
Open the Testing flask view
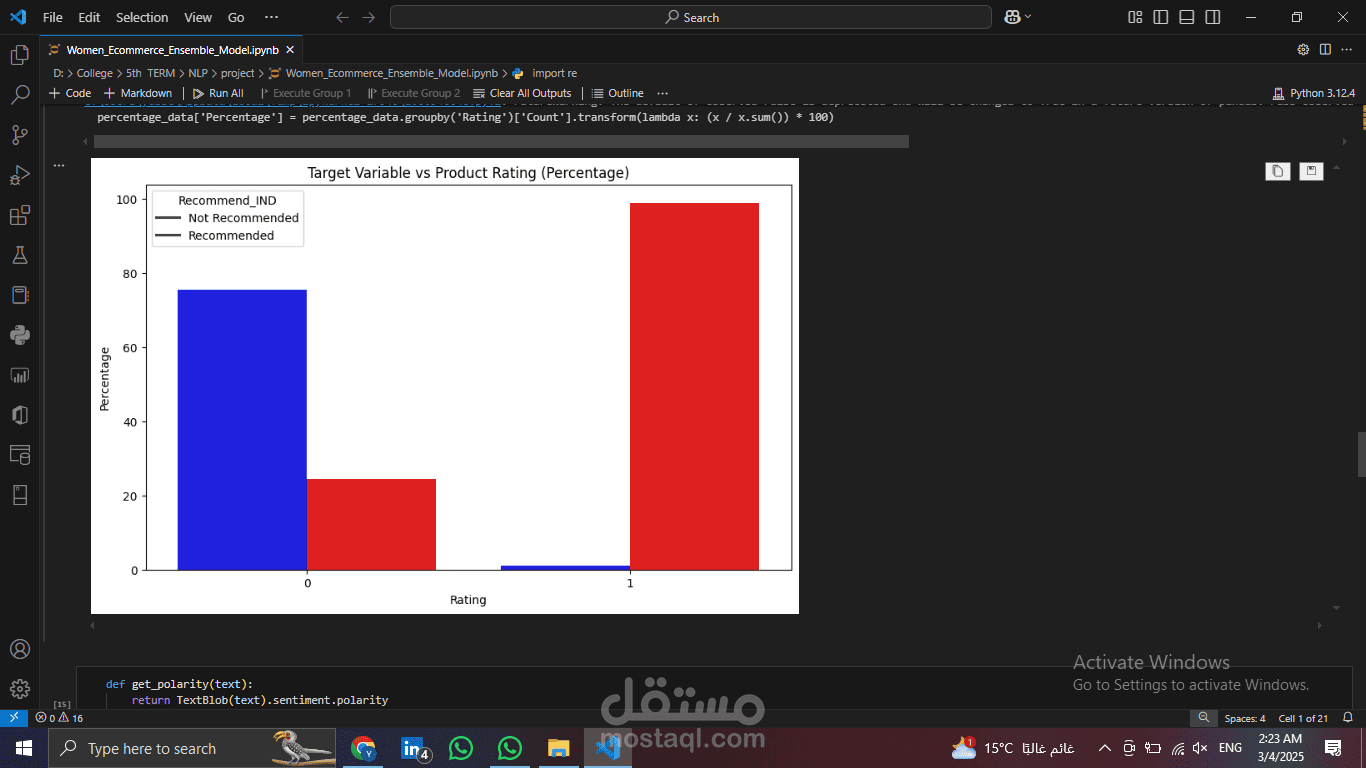(x=19, y=255)
